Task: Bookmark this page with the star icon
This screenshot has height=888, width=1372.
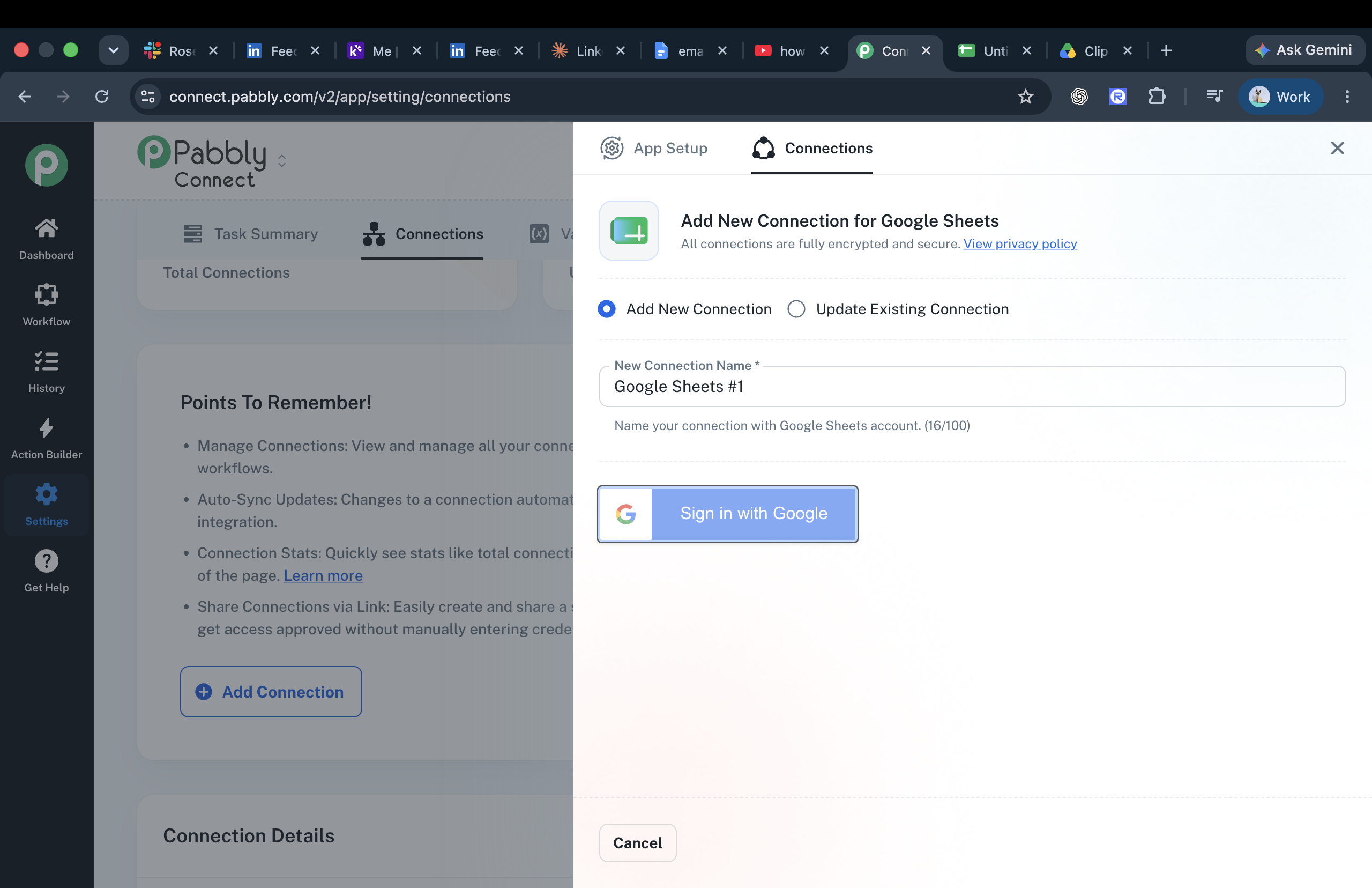Action: click(1025, 97)
